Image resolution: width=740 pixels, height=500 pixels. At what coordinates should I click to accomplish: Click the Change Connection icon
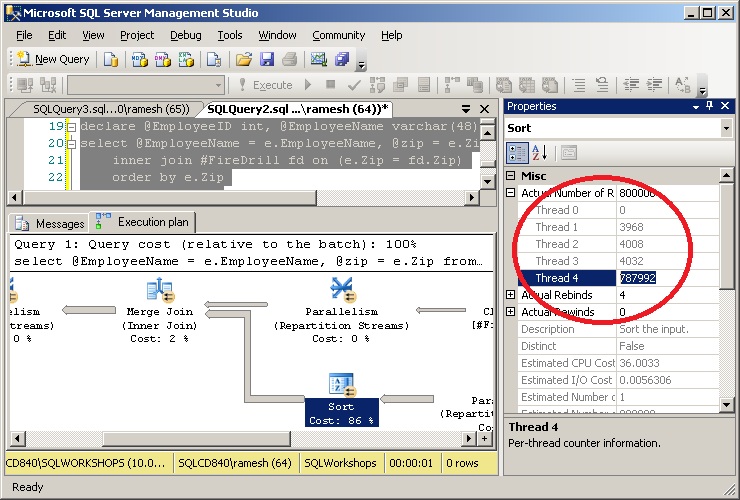pos(48,85)
